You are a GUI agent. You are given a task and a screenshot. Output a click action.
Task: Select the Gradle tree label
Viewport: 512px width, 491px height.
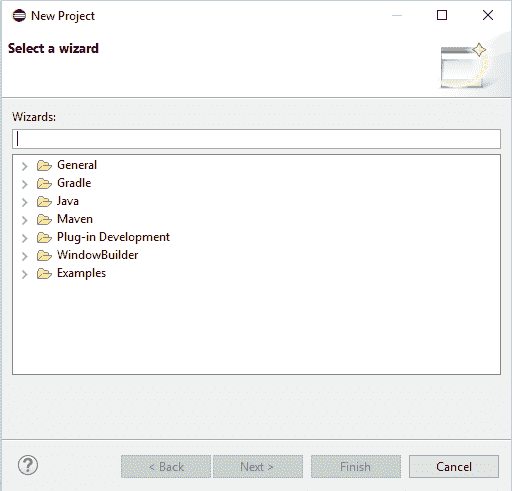pos(74,183)
